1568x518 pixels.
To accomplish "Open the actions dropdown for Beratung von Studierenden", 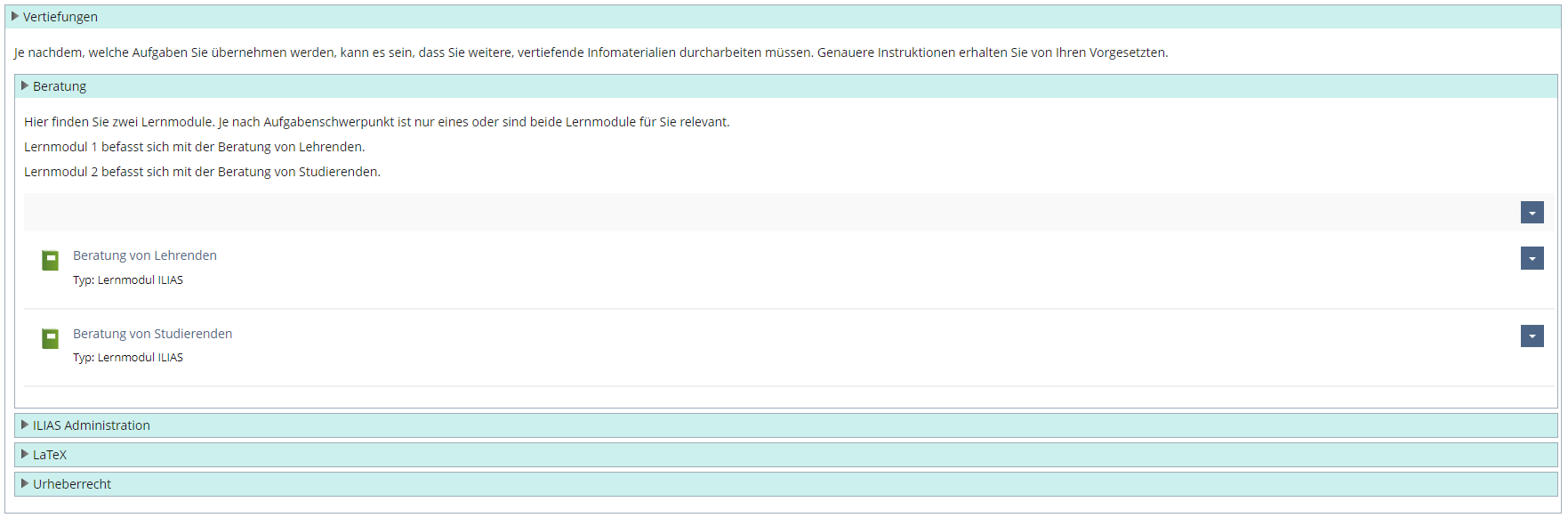I will (1532, 336).
